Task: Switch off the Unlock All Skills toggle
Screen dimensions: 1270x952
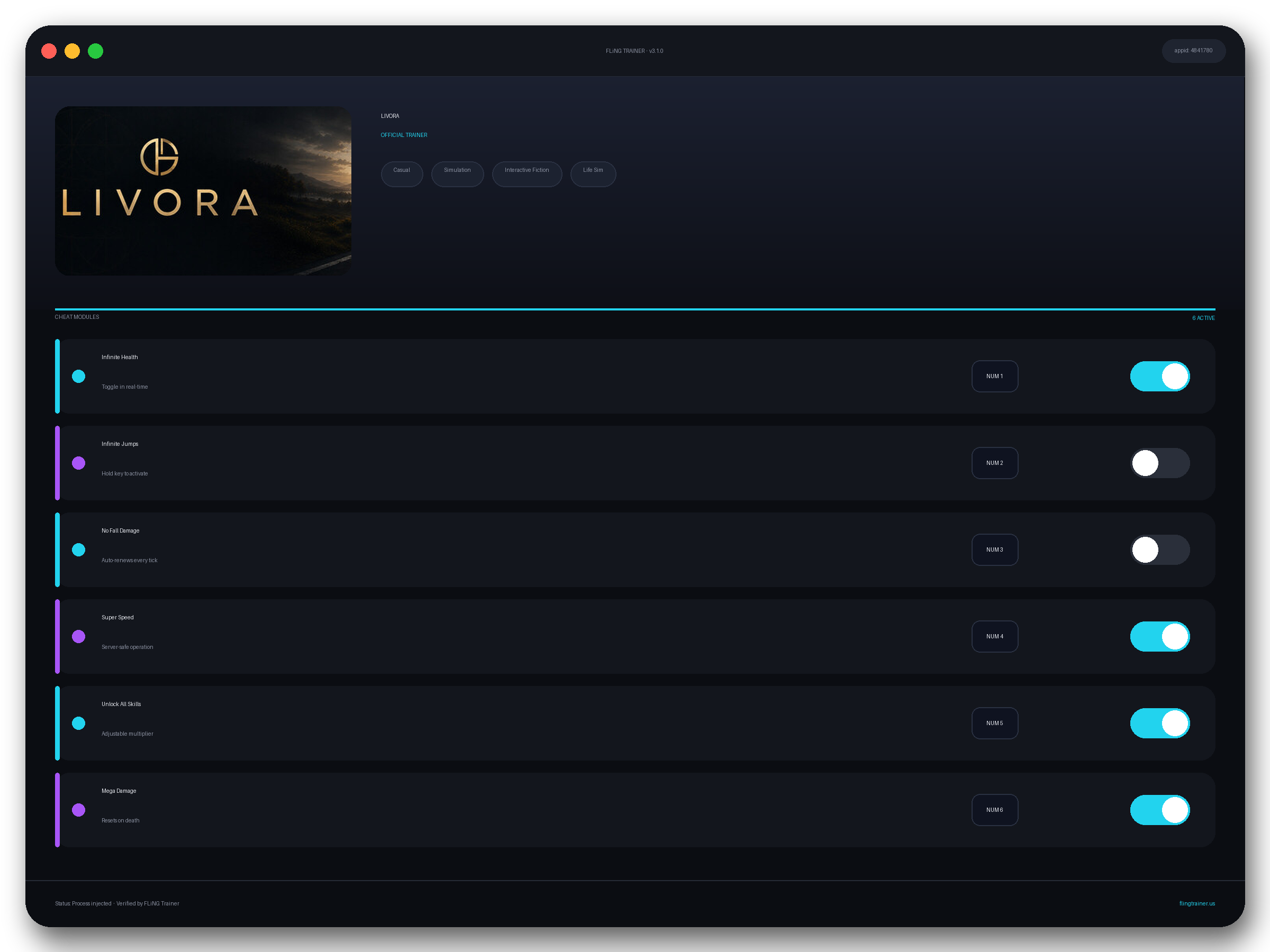Action: pos(1160,723)
